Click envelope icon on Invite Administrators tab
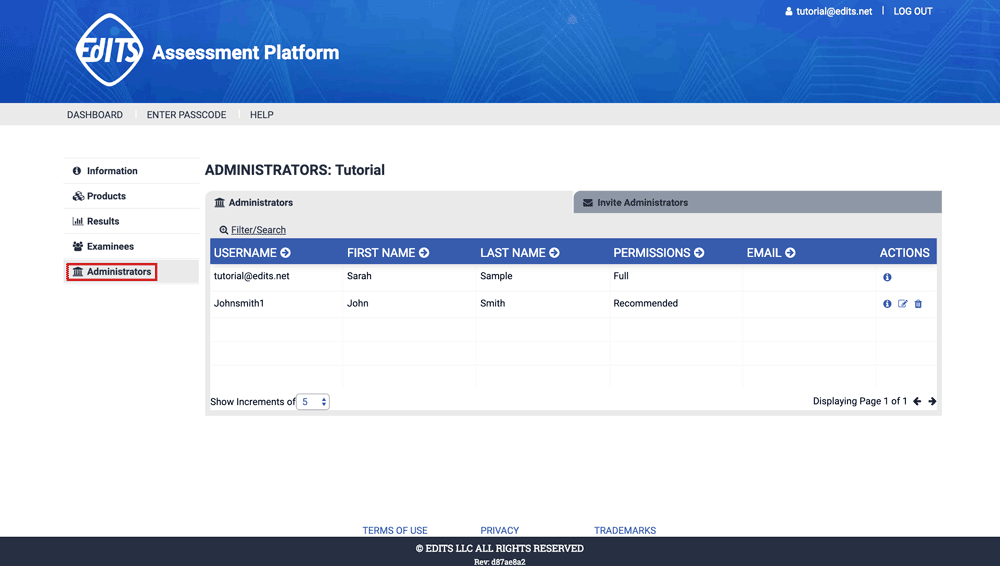The image size is (1000, 566). tap(587, 203)
